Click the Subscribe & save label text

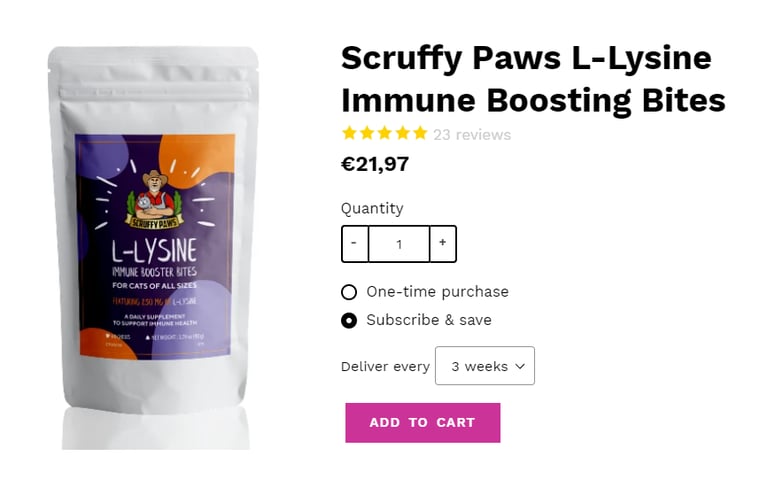pyautogui.click(x=429, y=320)
